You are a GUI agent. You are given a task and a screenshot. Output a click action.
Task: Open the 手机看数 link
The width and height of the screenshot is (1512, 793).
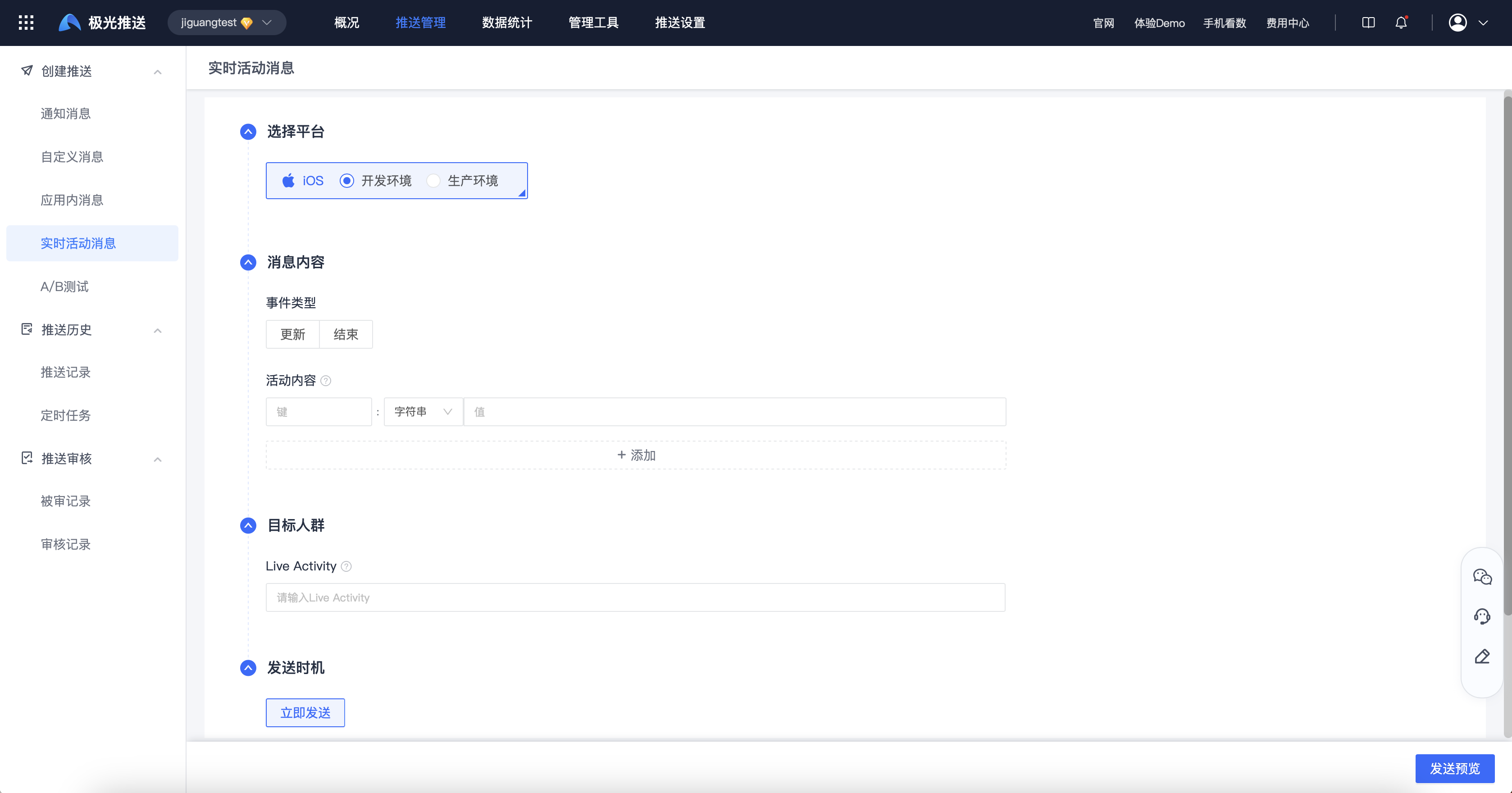[x=1225, y=23]
